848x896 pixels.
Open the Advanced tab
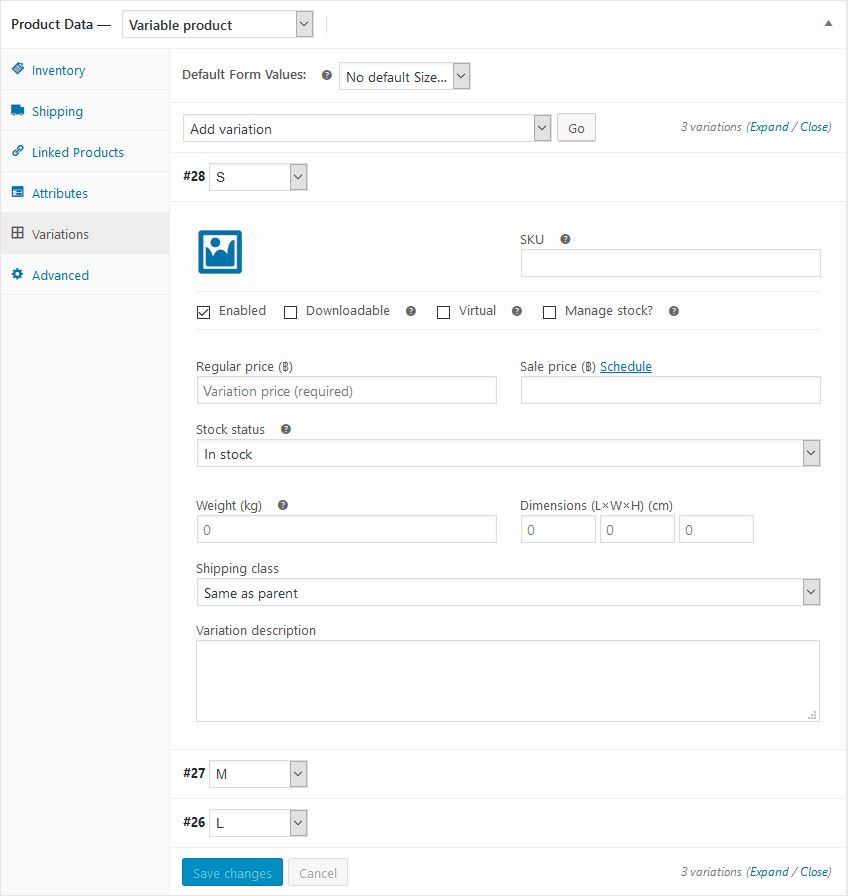(85, 275)
